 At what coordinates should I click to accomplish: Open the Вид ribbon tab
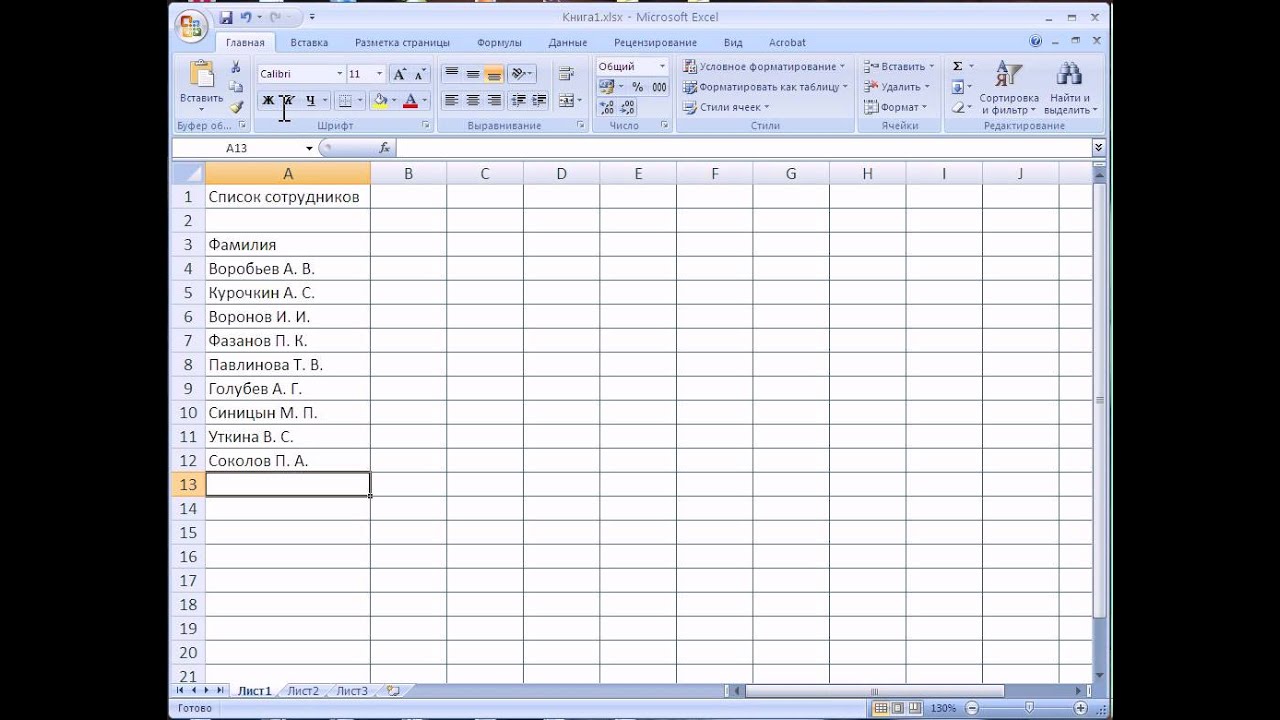(733, 43)
